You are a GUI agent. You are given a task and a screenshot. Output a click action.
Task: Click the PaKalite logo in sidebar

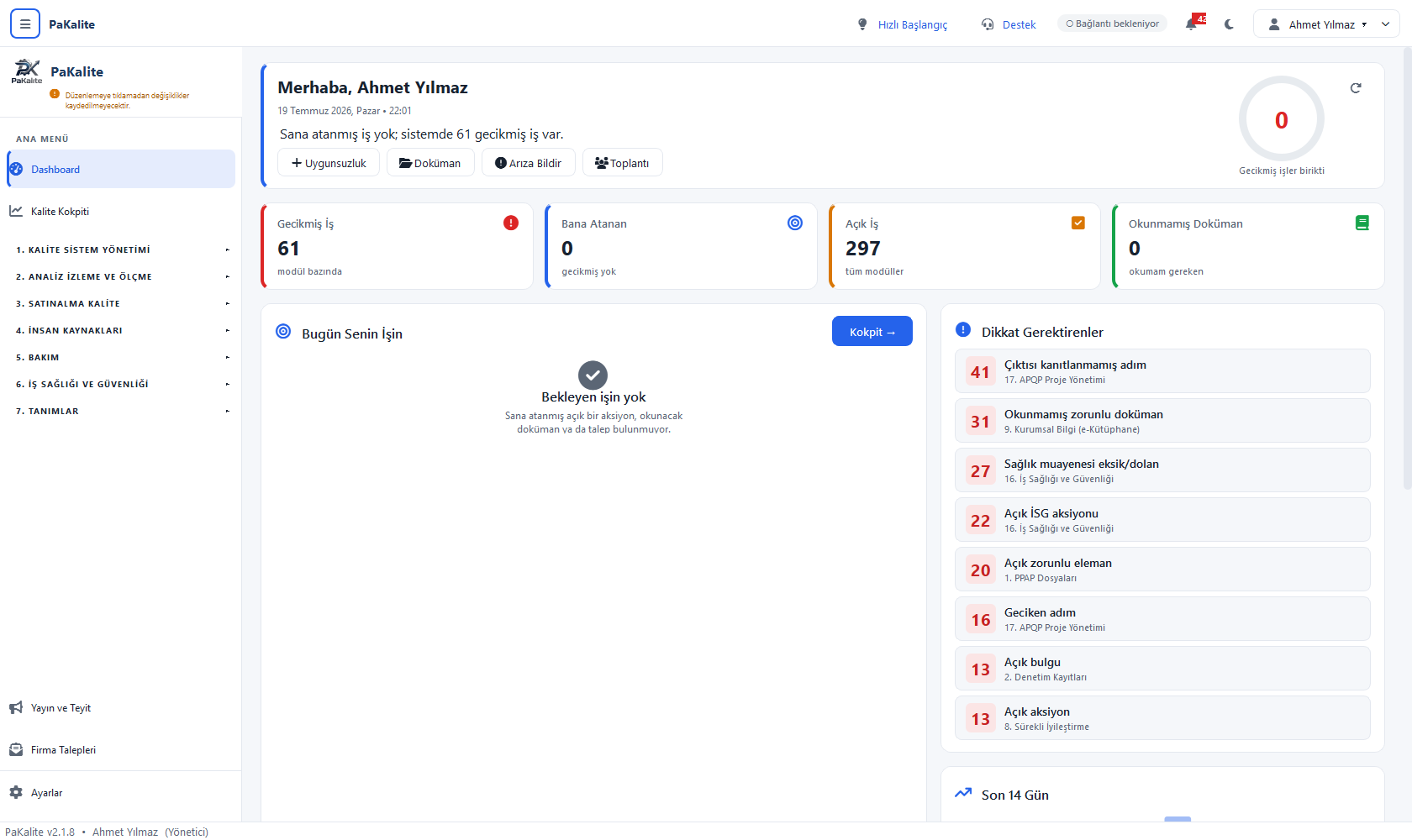(26, 71)
